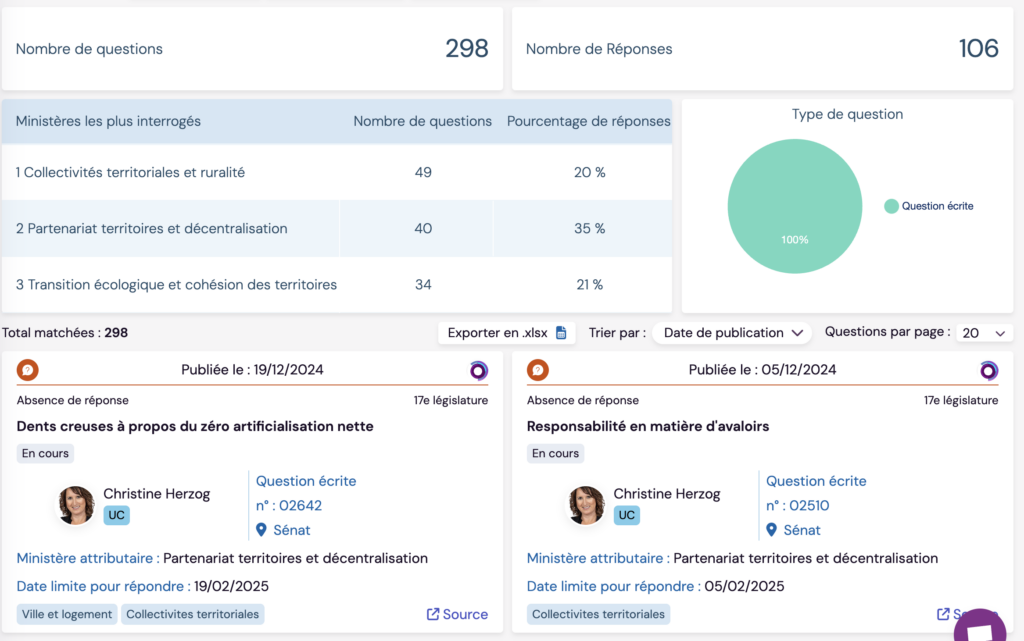This screenshot has width=1024, height=641.
Task: Click UC party badge on second card
Action: (626, 515)
